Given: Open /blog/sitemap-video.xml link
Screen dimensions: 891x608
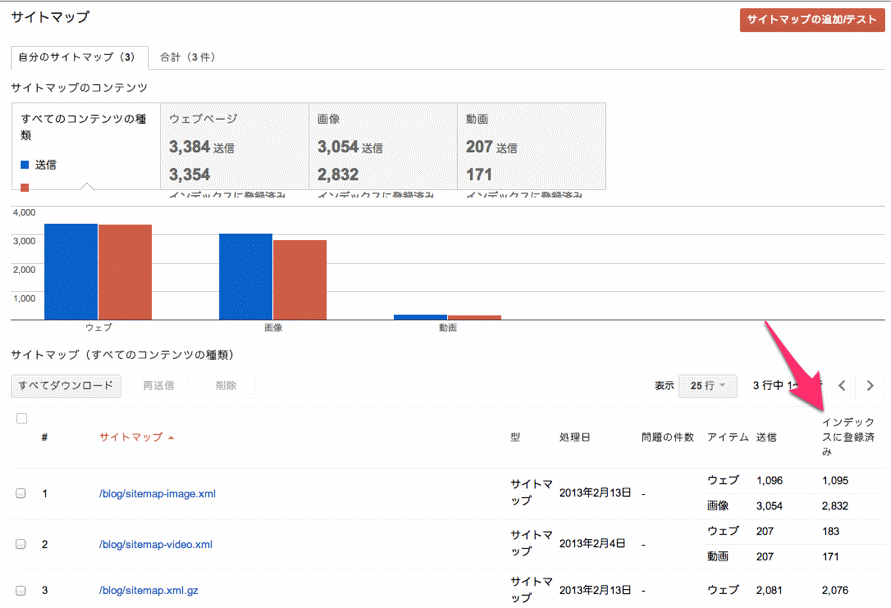Looking at the screenshot, I should [x=156, y=544].
